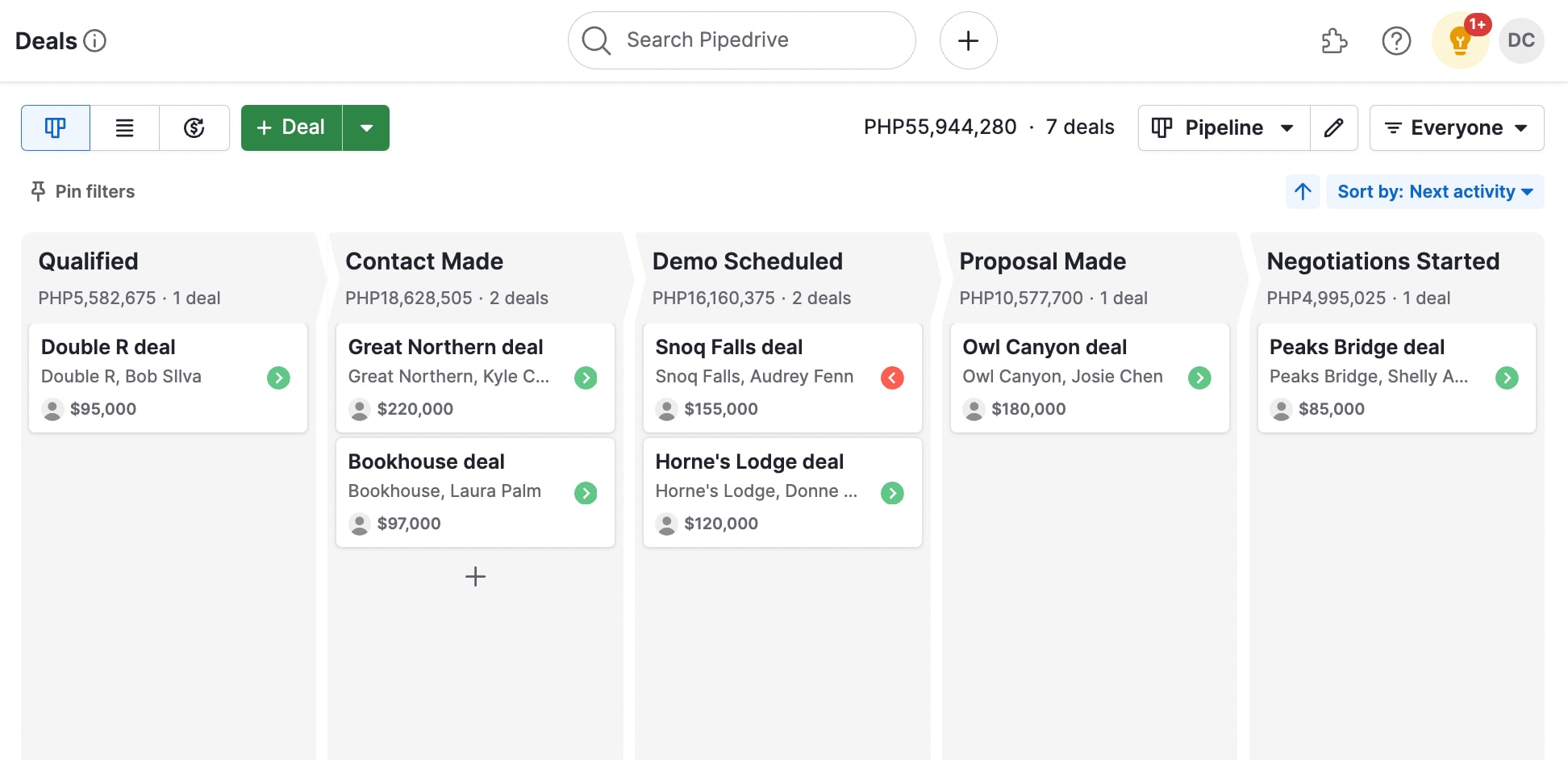Click the info icon beside Deals heading
Viewport: 1568px width, 760px height.
[x=94, y=40]
